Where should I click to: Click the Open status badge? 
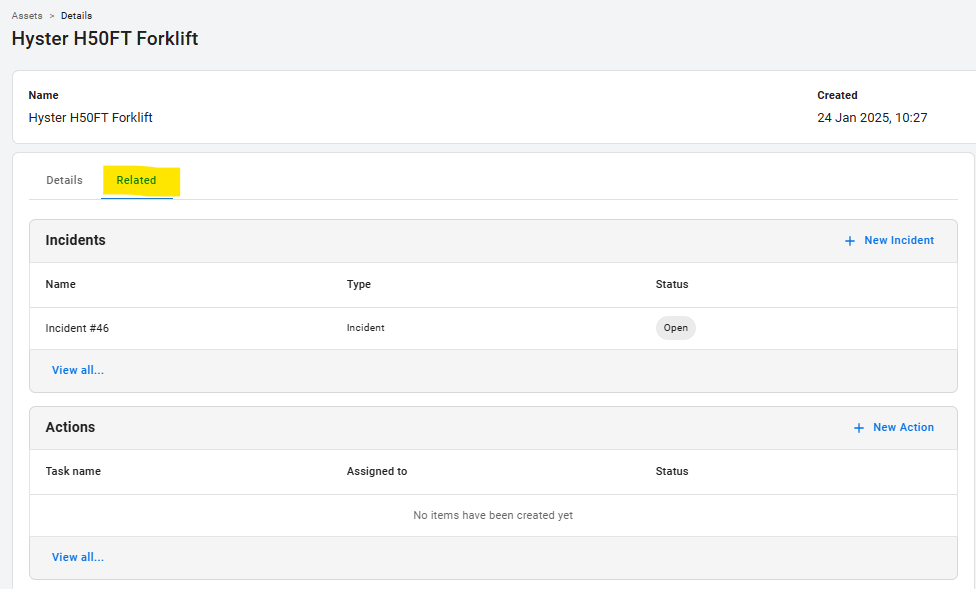click(x=676, y=328)
